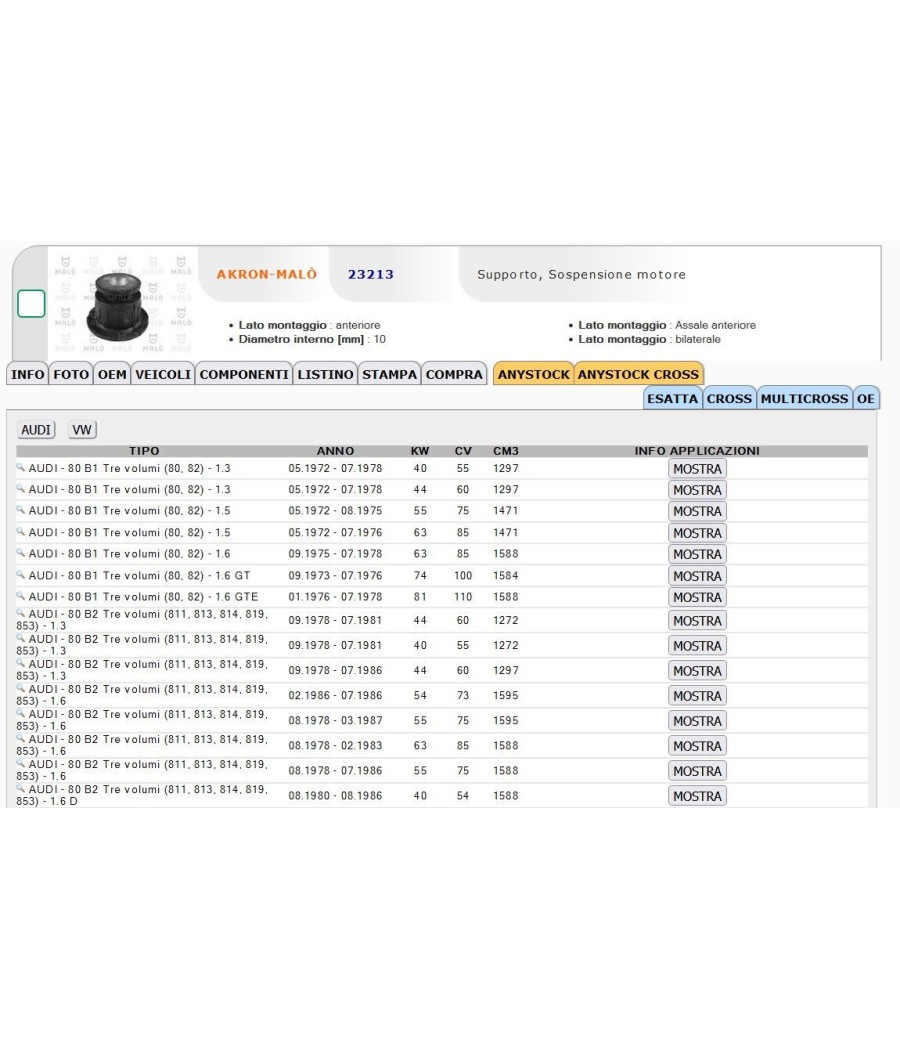Click MOSTRA for 80 B2 1.6 54 KW row
Screen dimensions: 900x1050
697,696
